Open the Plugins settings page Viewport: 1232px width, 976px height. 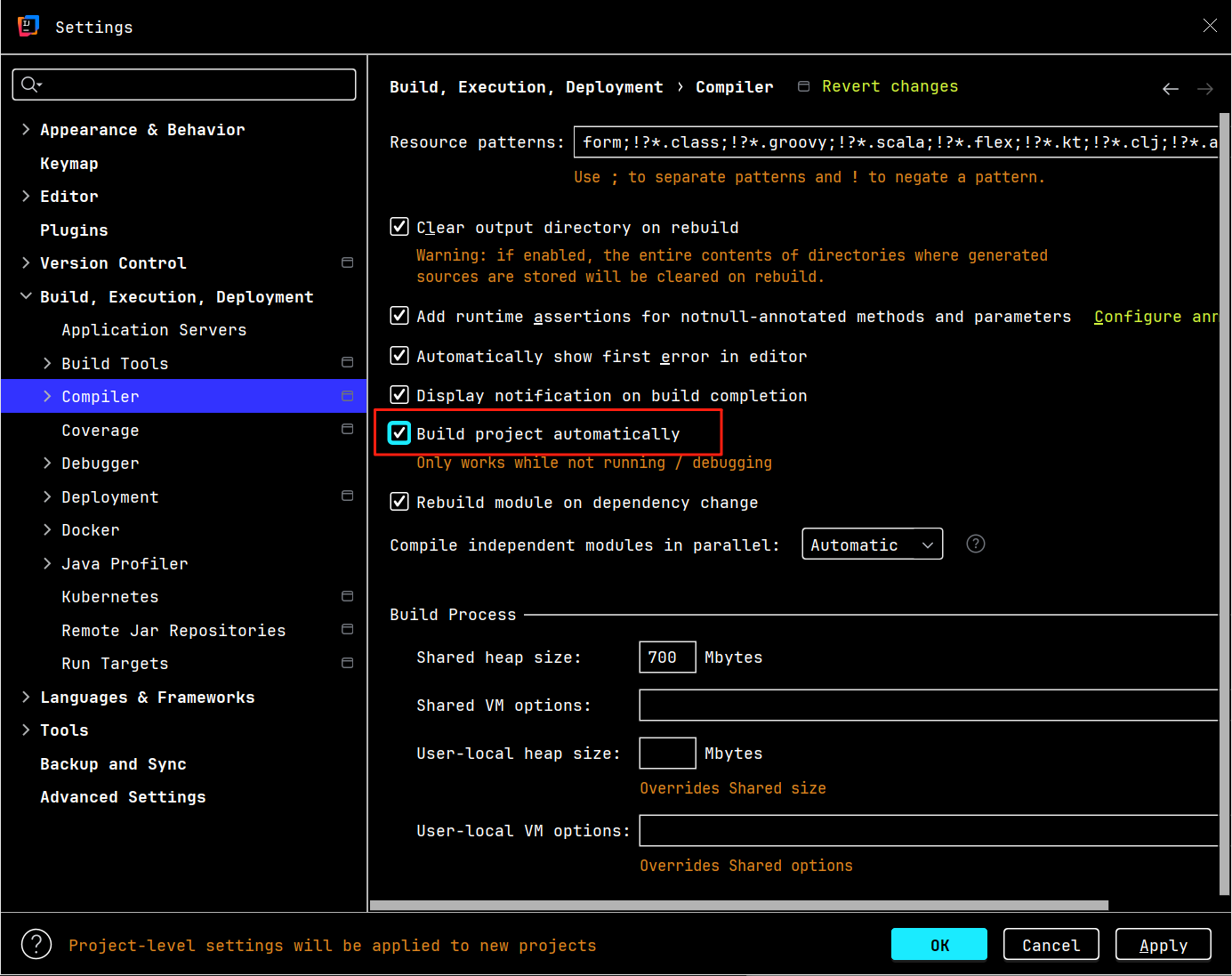[x=74, y=230]
